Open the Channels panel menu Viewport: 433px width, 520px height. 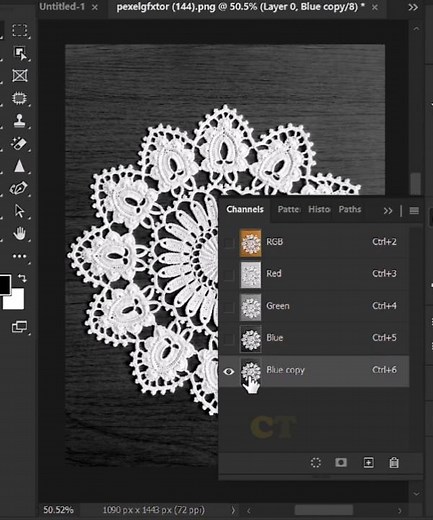(414, 211)
